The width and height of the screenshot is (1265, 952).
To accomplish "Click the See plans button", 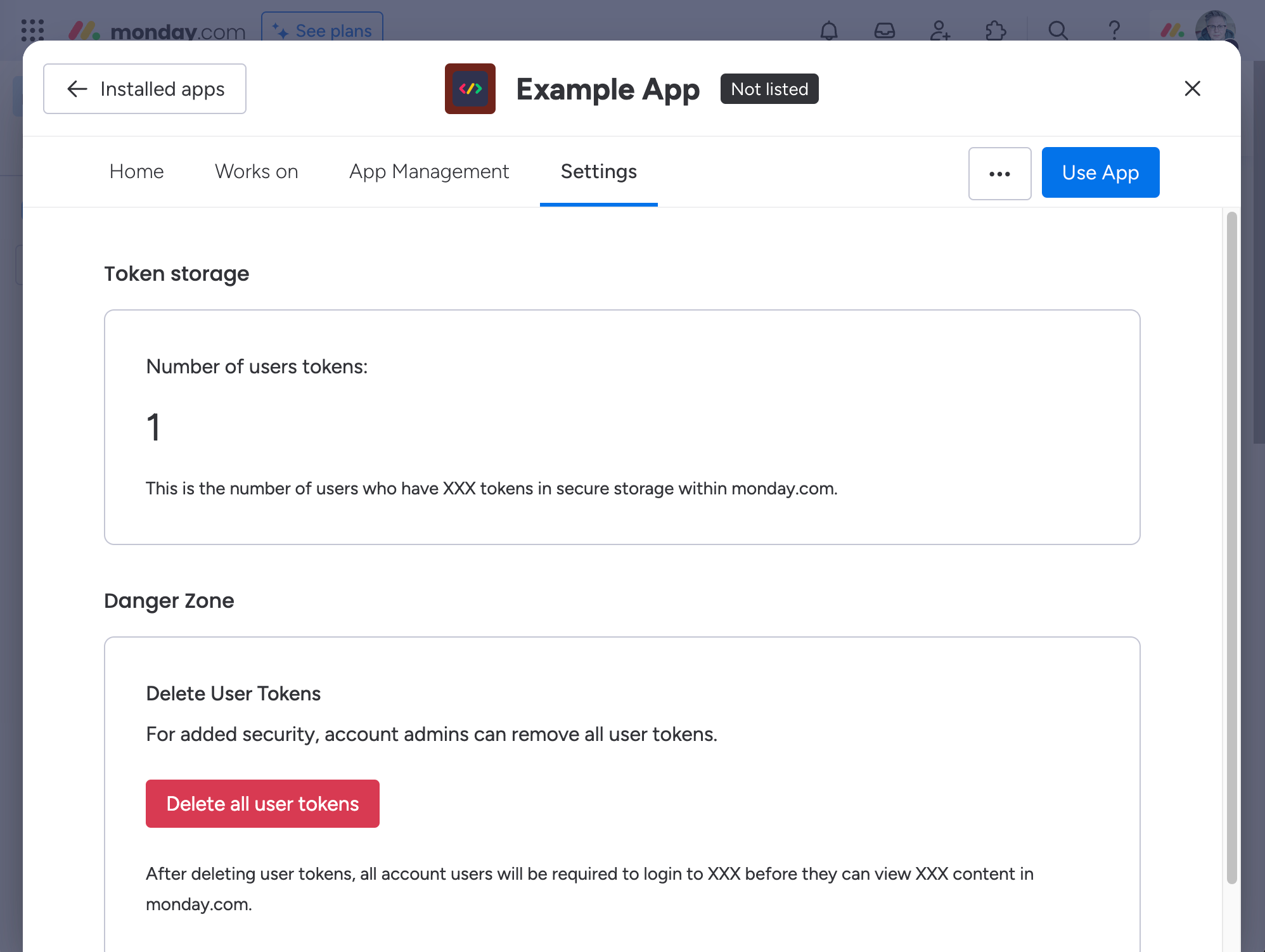I will pyautogui.click(x=322, y=29).
